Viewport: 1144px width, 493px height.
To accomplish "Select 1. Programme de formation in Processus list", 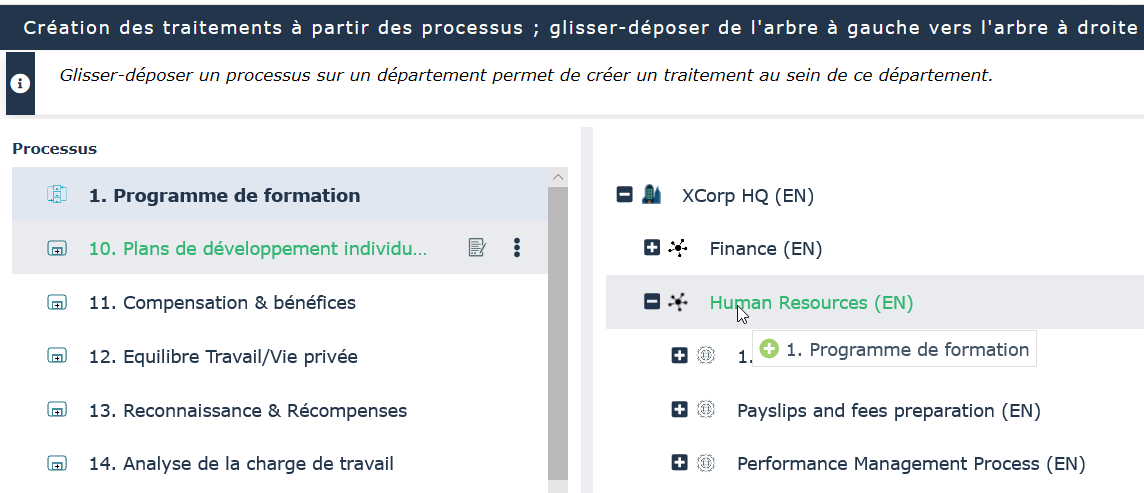I will (x=224, y=195).
